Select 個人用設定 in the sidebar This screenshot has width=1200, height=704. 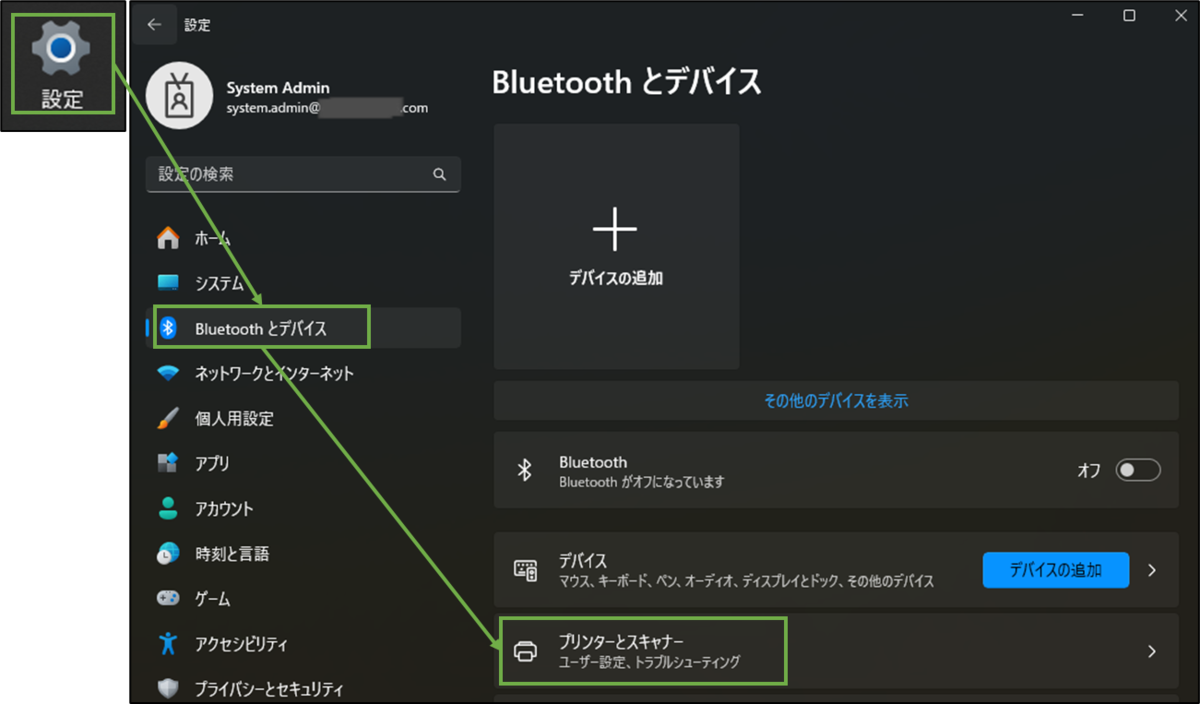304,418
